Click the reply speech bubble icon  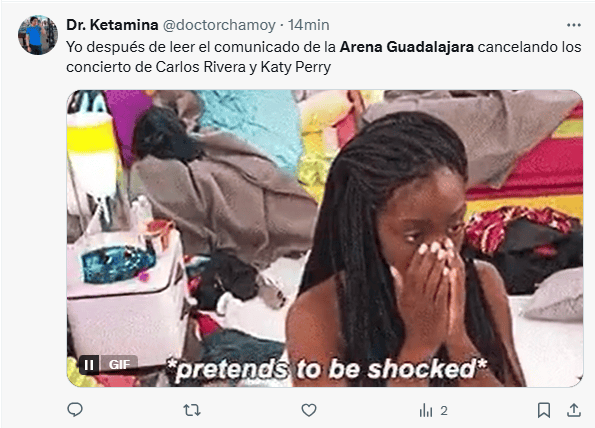tap(75, 410)
